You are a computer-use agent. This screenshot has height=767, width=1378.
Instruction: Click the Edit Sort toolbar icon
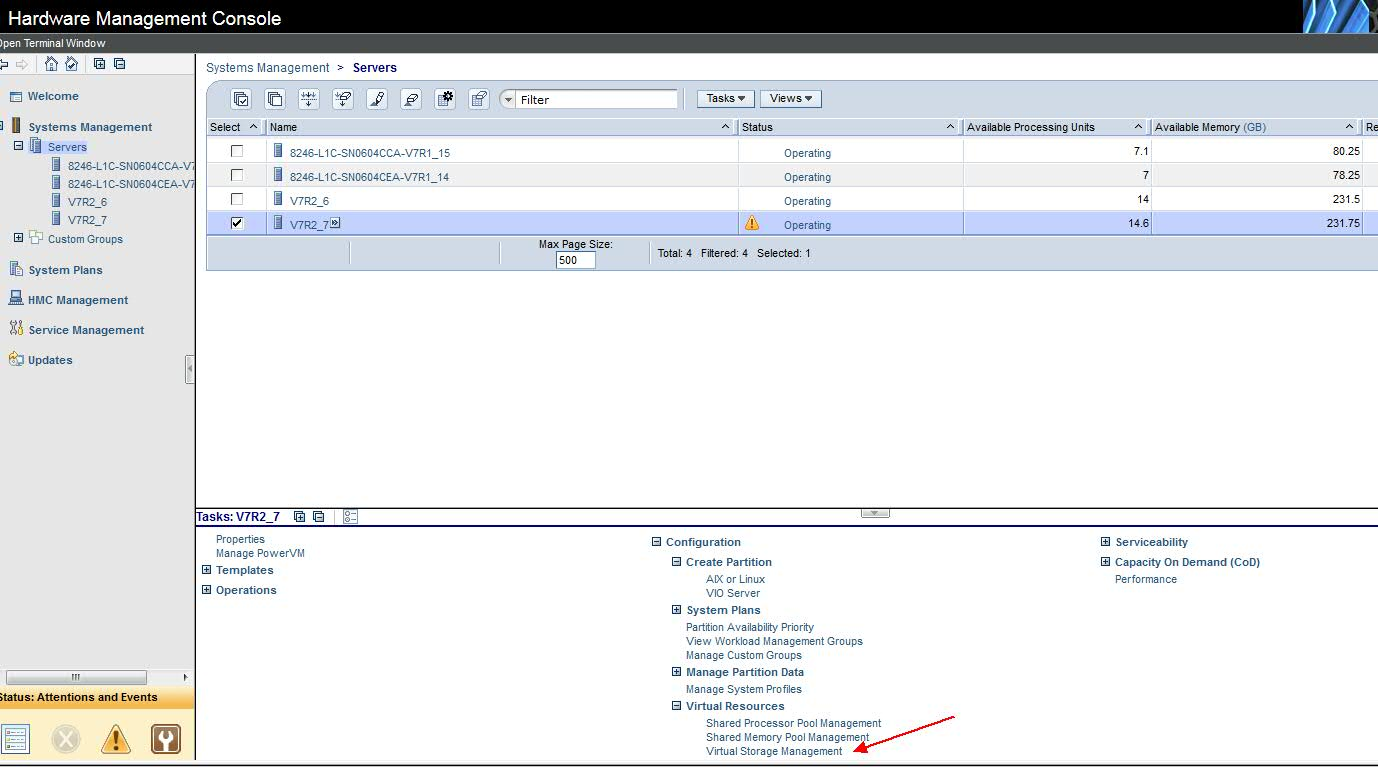[x=309, y=99]
